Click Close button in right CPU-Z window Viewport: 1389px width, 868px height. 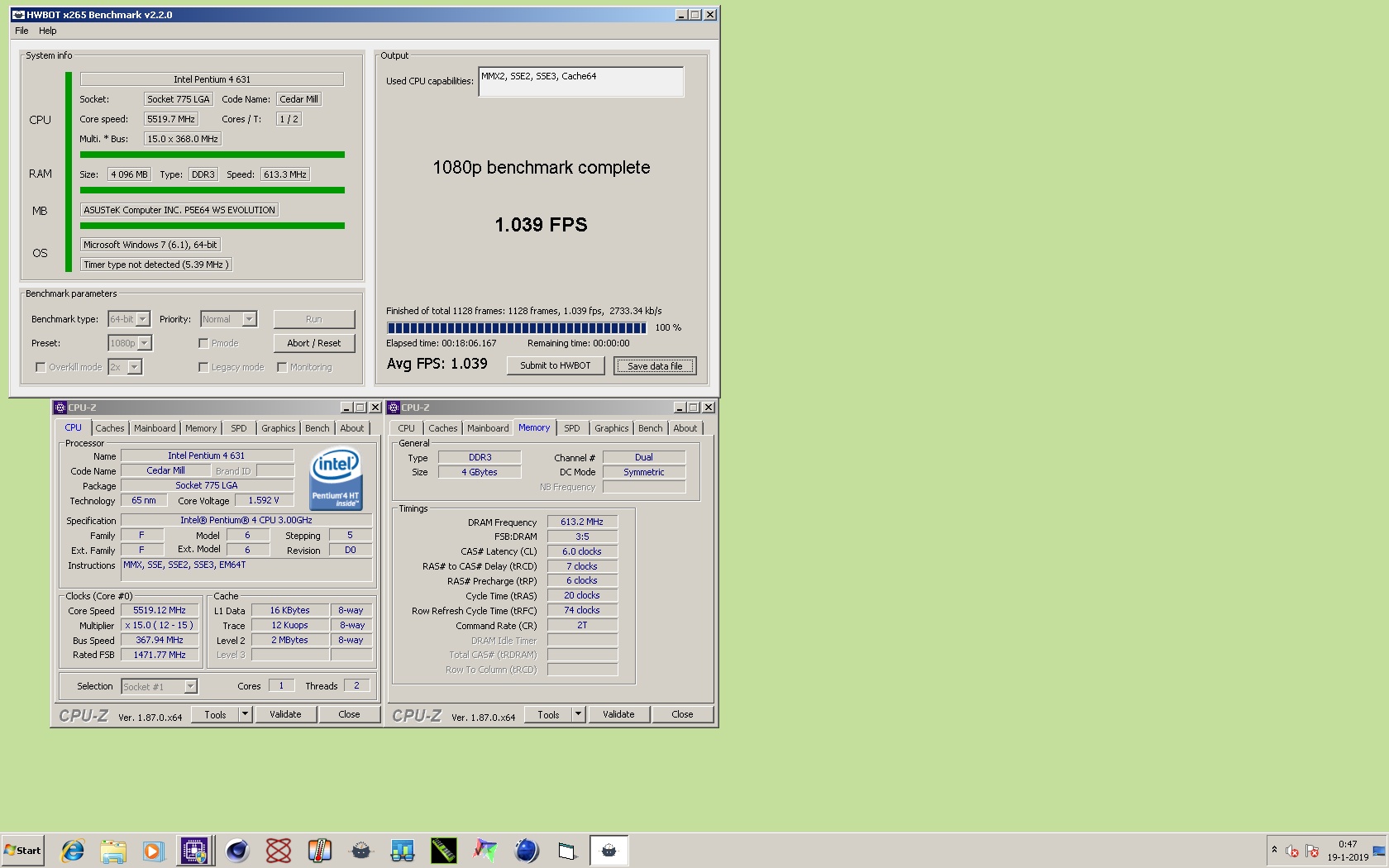coord(682,714)
